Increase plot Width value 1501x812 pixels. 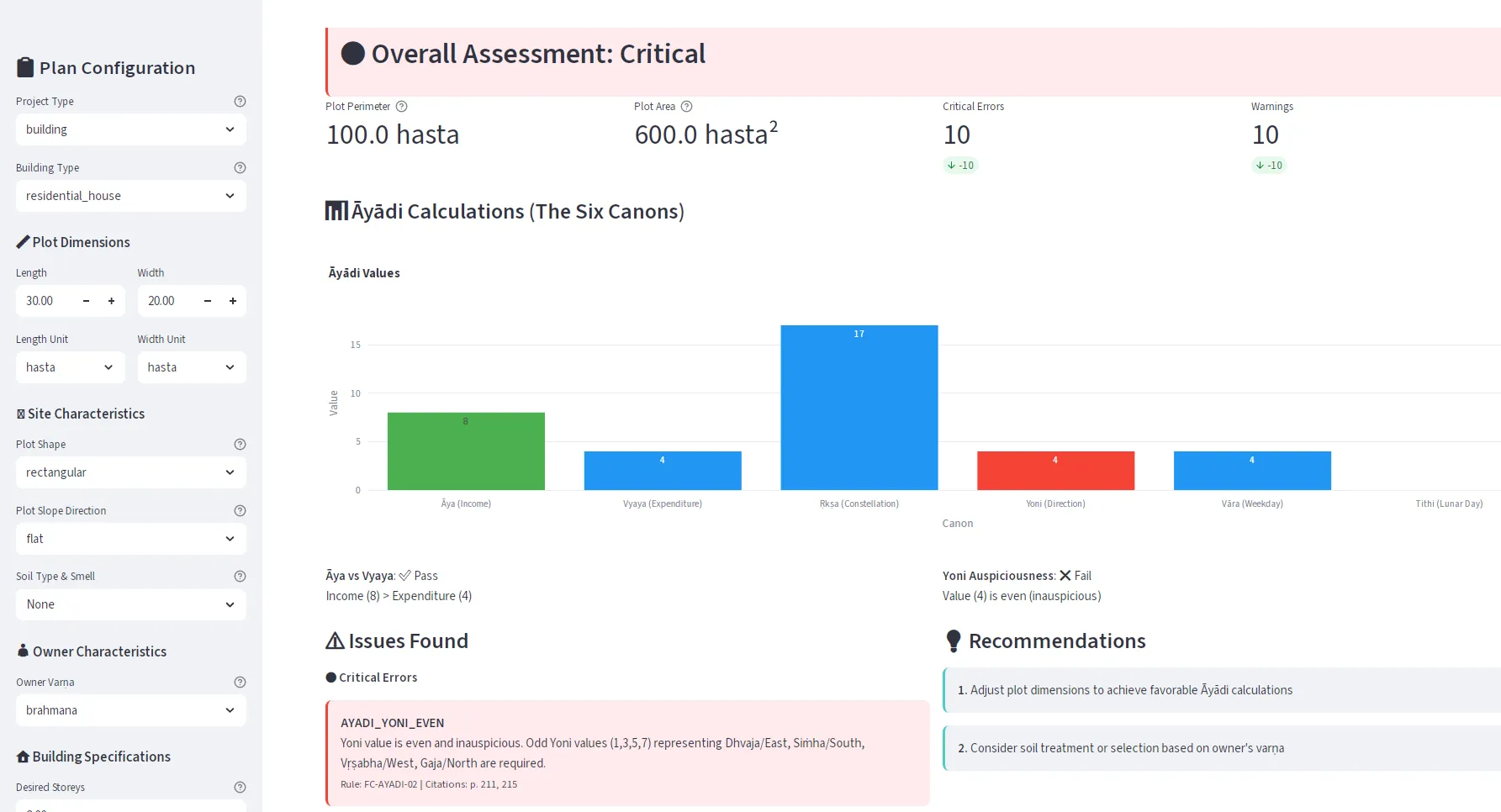[x=233, y=301]
